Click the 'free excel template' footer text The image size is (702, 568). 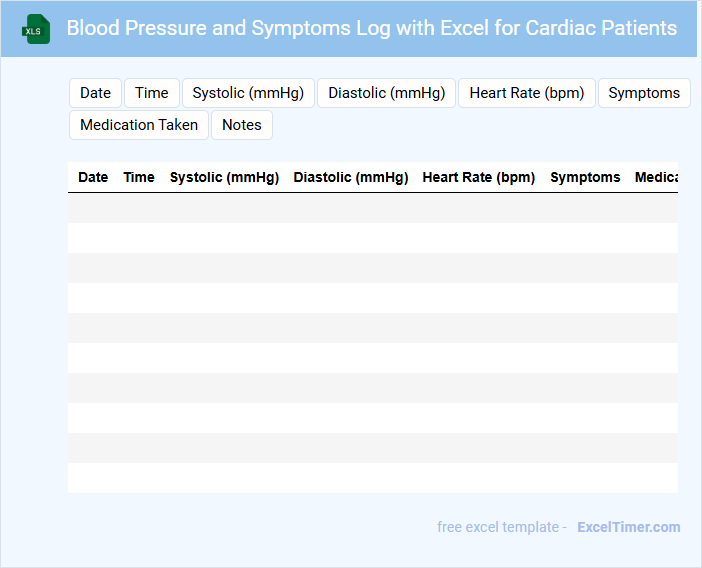click(x=501, y=527)
